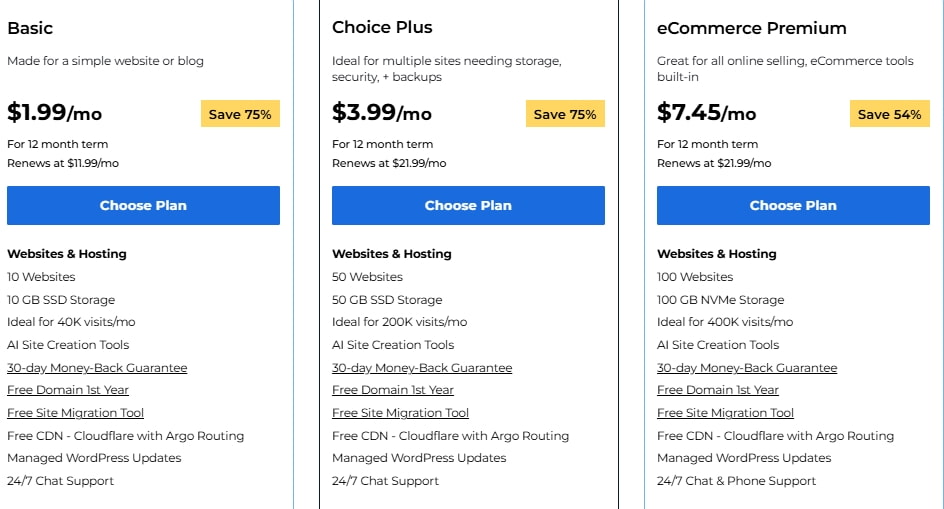This screenshot has height=509, width=944.
Task: Click the eCommerce Premium plan heading
Action: [x=751, y=28]
